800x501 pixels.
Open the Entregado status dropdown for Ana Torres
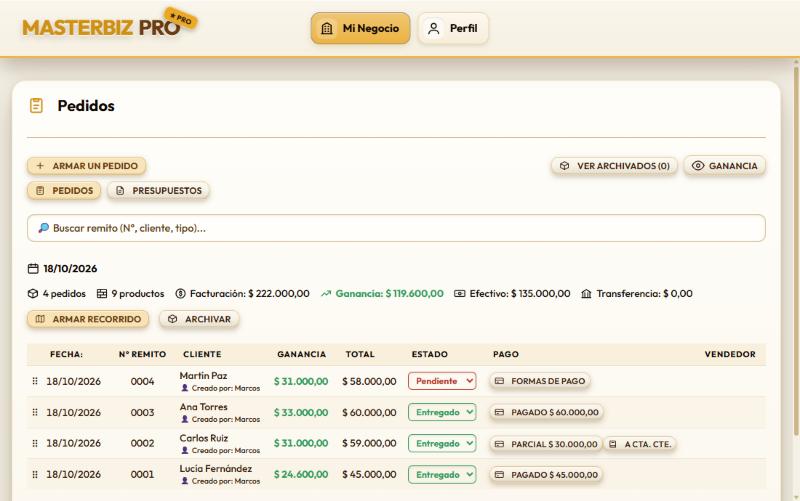(x=442, y=412)
